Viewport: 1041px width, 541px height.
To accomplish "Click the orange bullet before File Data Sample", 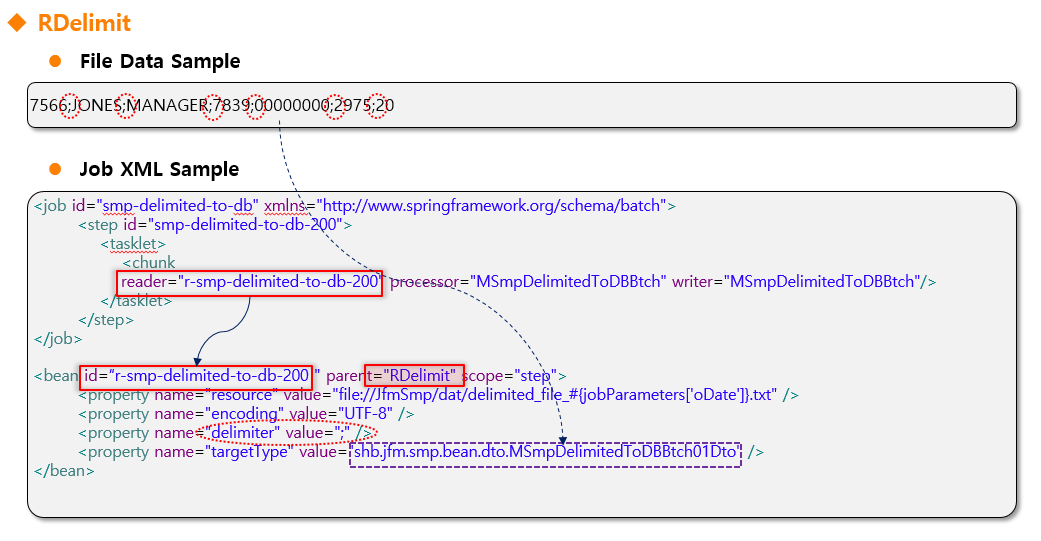I will (x=56, y=61).
